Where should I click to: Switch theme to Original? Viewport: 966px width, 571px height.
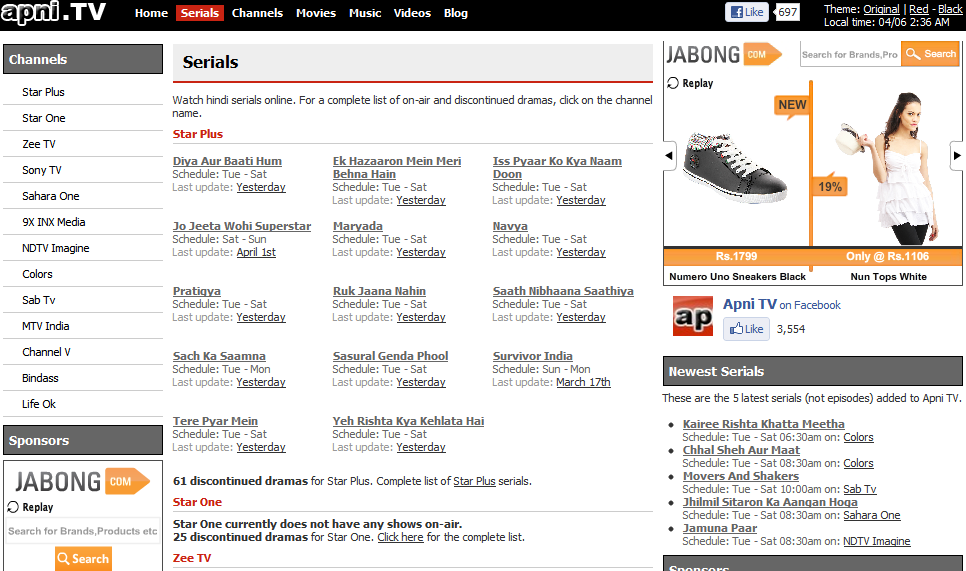[x=881, y=9]
